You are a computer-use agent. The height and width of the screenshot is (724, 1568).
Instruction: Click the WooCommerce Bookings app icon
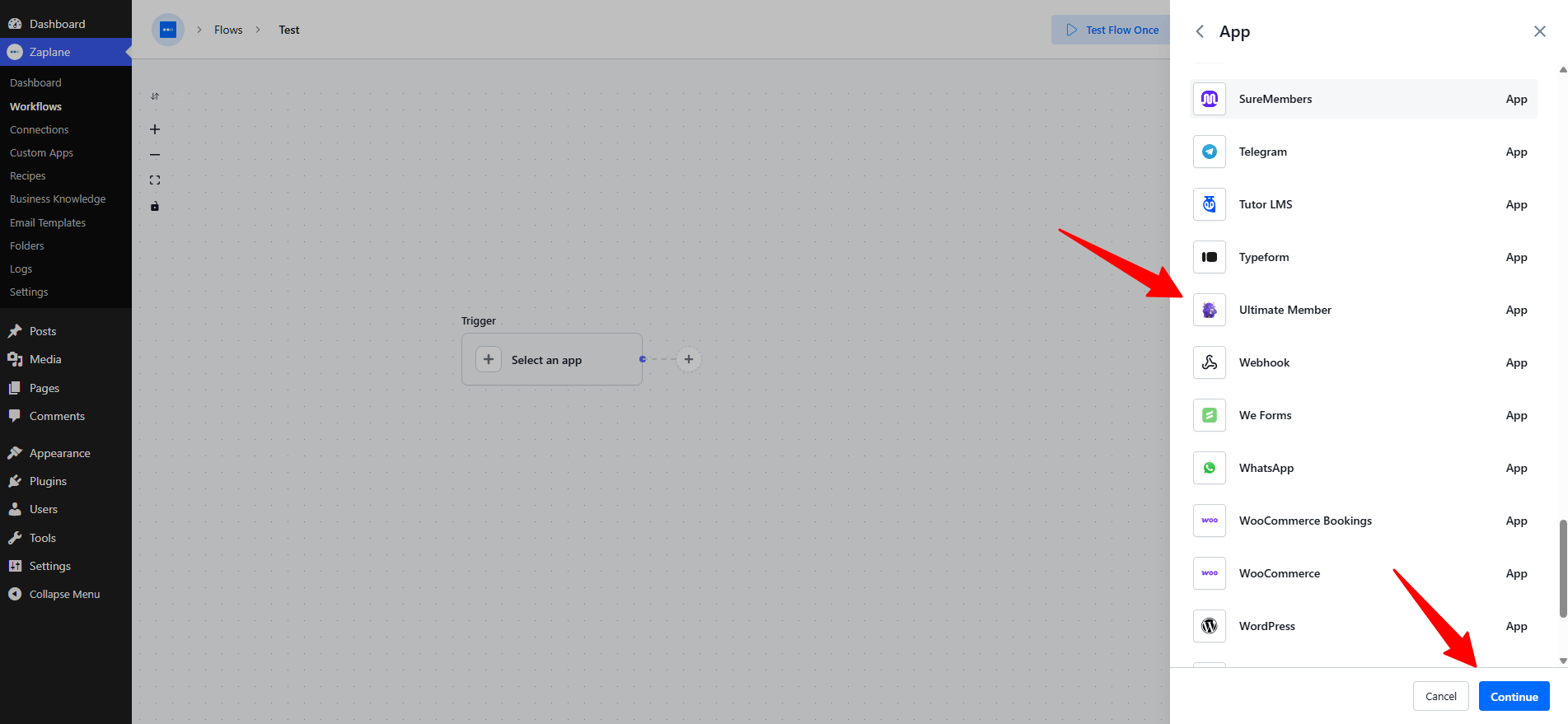pyautogui.click(x=1210, y=521)
